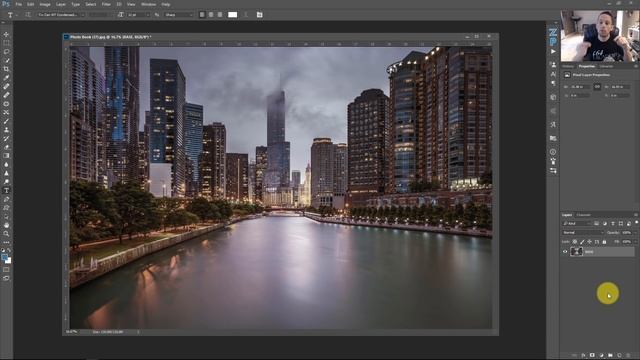Toggle Quick Mask mode icon
640x360 pixels.
pyautogui.click(x=6, y=269)
